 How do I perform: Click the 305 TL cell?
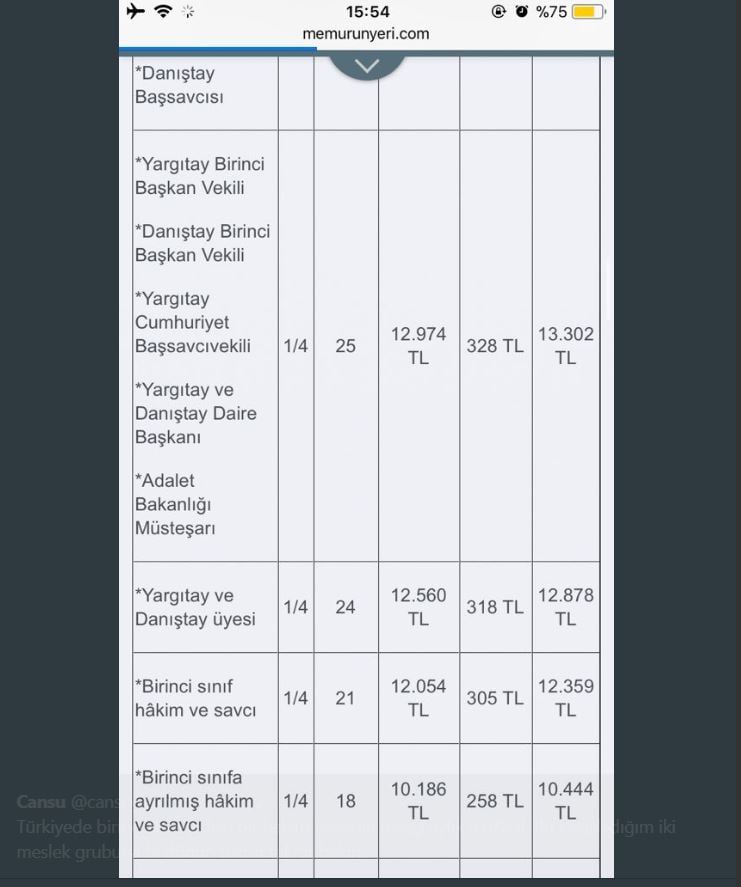[x=494, y=698]
